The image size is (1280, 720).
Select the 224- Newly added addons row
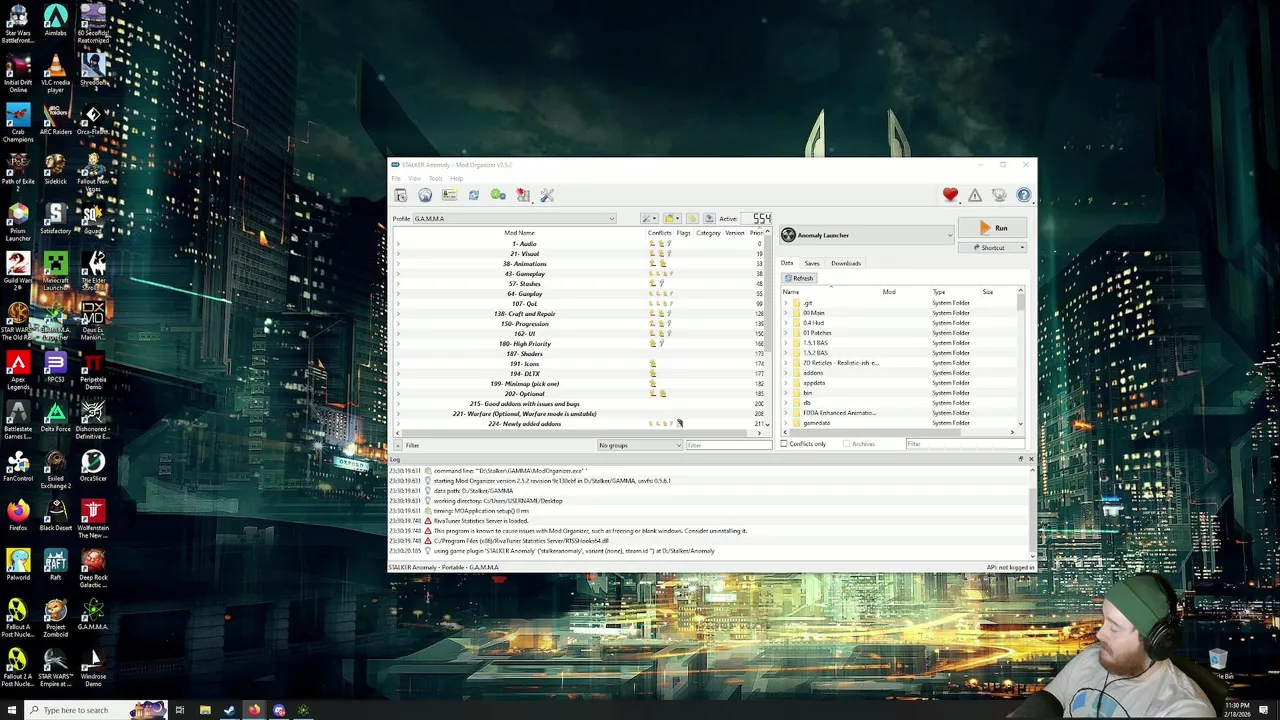(x=579, y=424)
